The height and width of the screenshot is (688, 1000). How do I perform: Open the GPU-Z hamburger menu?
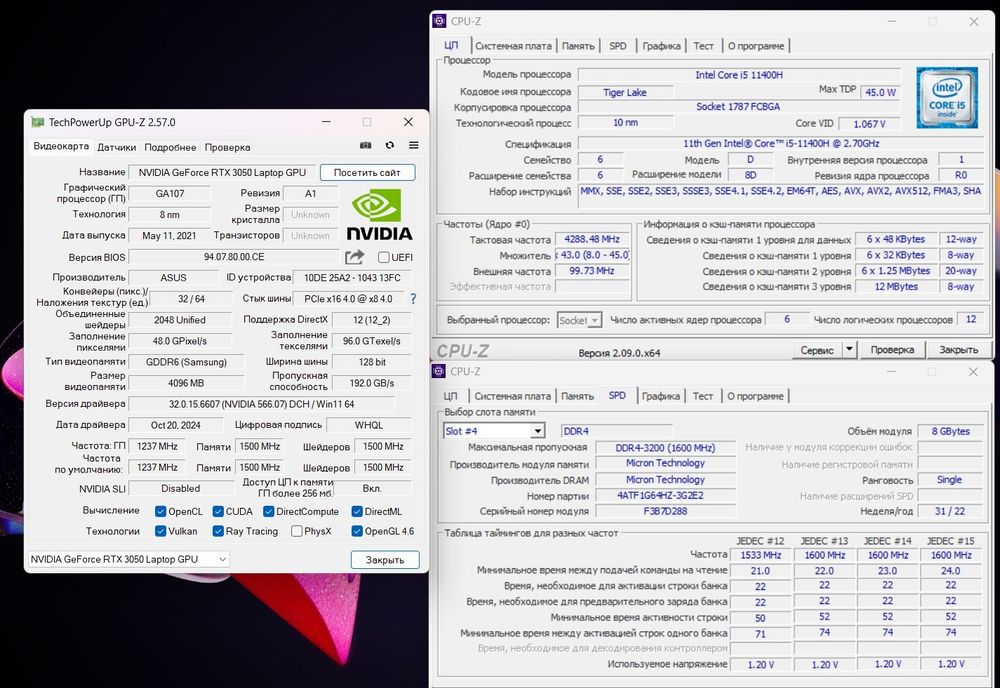click(413, 145)
